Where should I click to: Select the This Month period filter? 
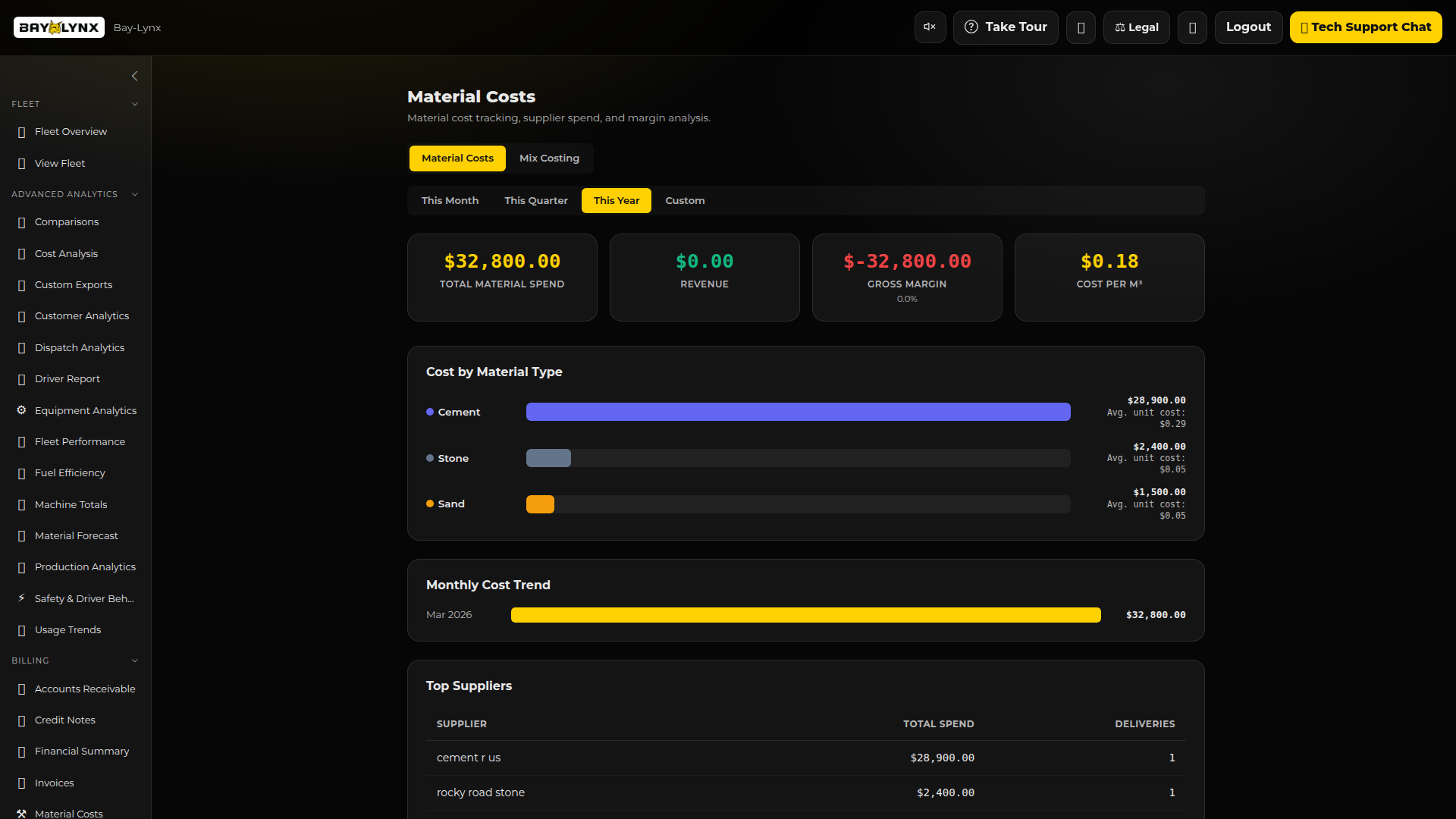(x=450, y=201)
